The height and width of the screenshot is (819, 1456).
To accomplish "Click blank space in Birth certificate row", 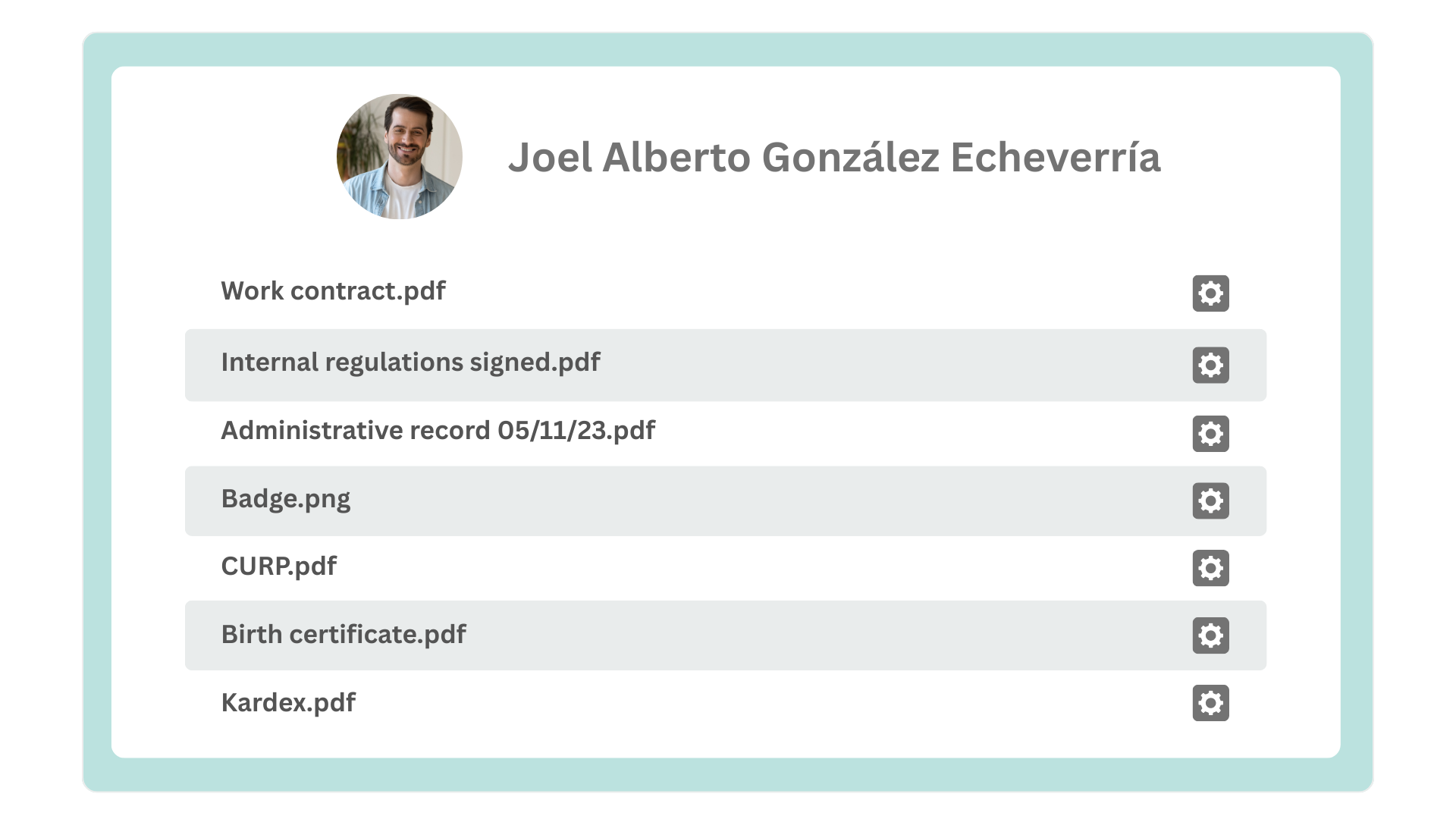I will coord(796,635).
